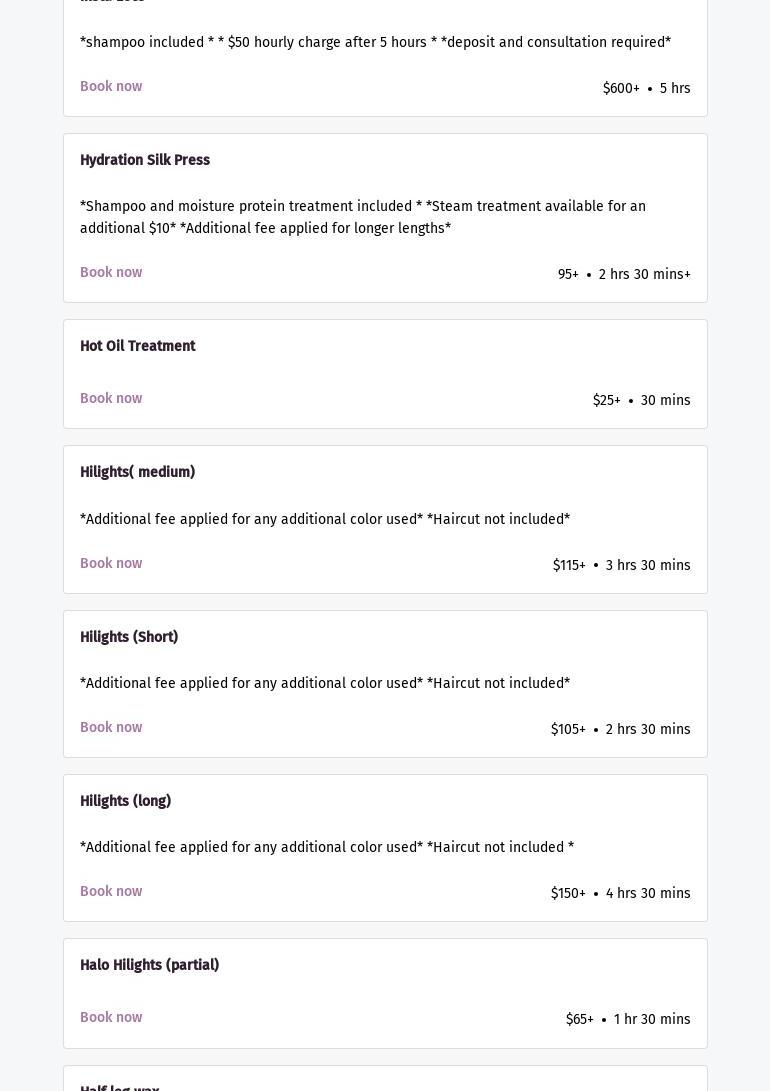This screenshot has width=770, height=1091.
Task: Open the Halo Hilights (partial) title
Action: (x=150, y=966)
